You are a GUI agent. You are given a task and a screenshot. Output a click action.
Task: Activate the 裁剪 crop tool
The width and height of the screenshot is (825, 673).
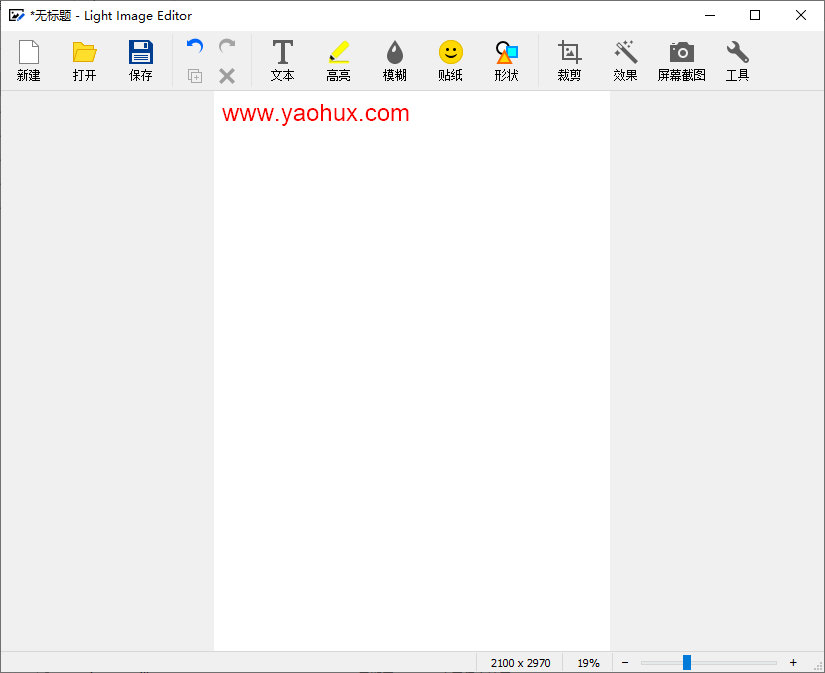point(570,60)
